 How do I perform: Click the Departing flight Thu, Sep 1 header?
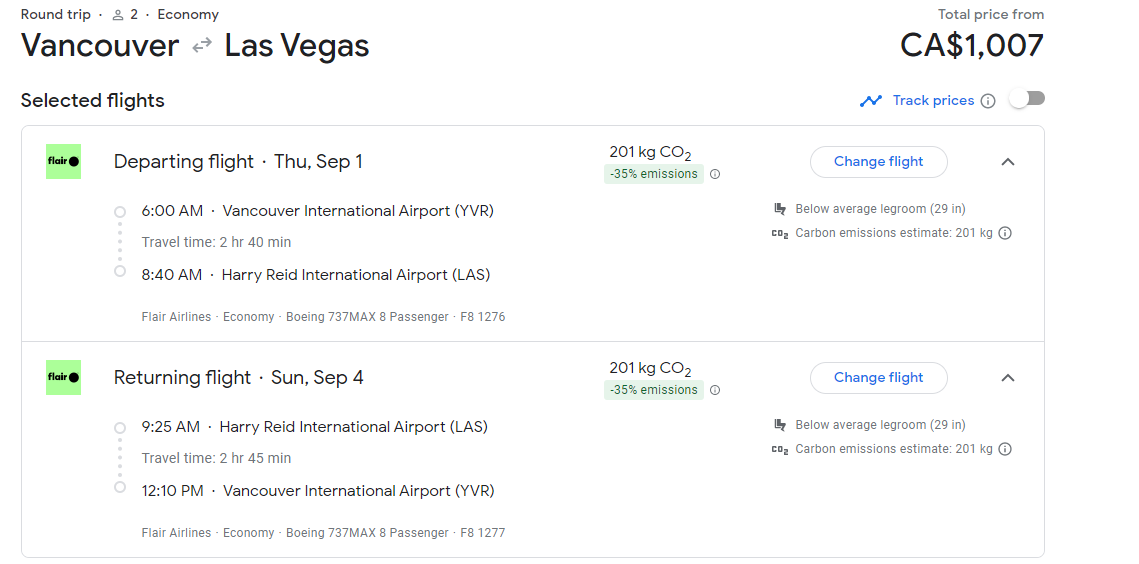(x=238, y=162)
